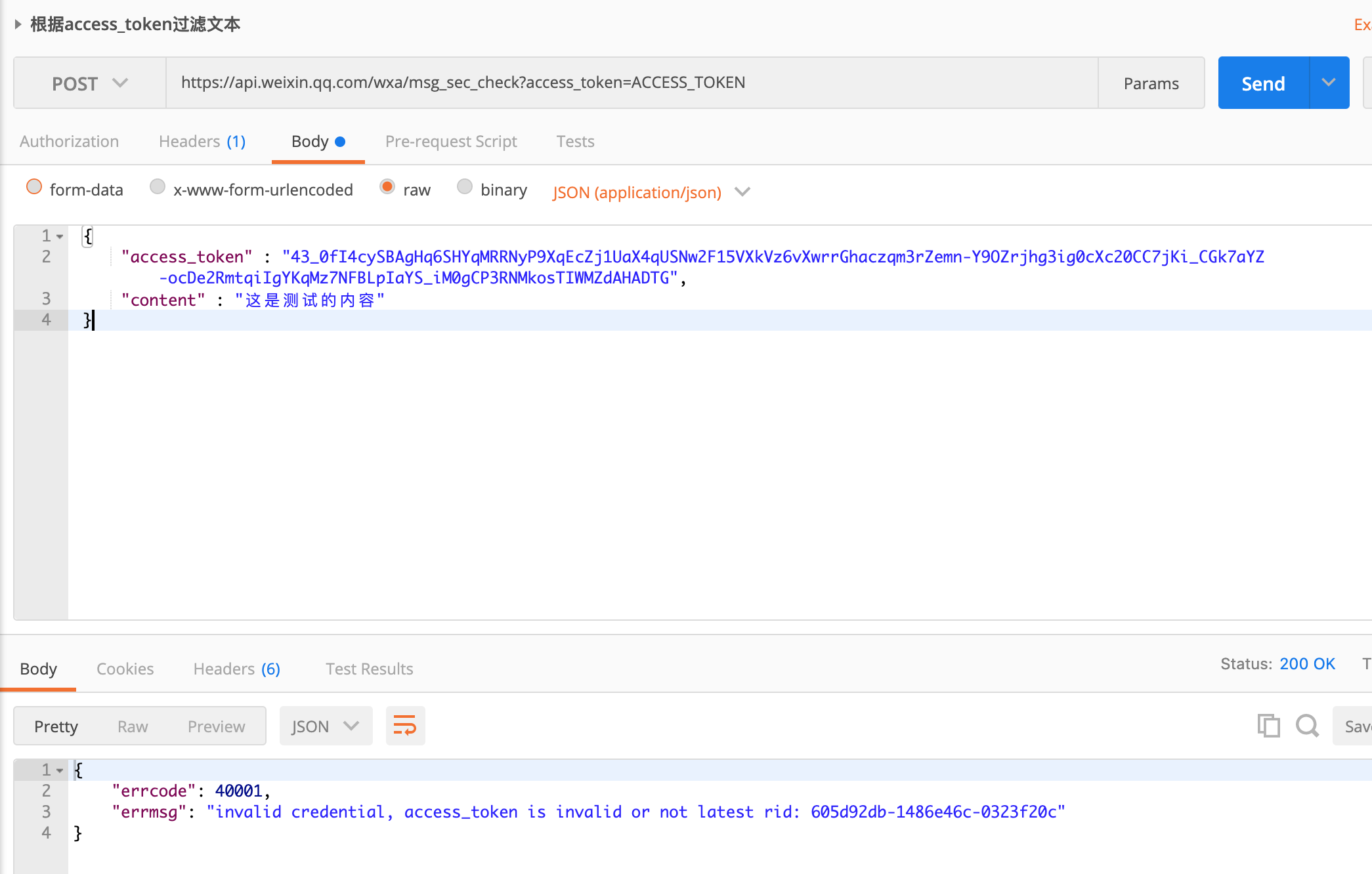Collapse request JSON fold arrow at line 1
The image size is (1372, 874).
point(60,236)
